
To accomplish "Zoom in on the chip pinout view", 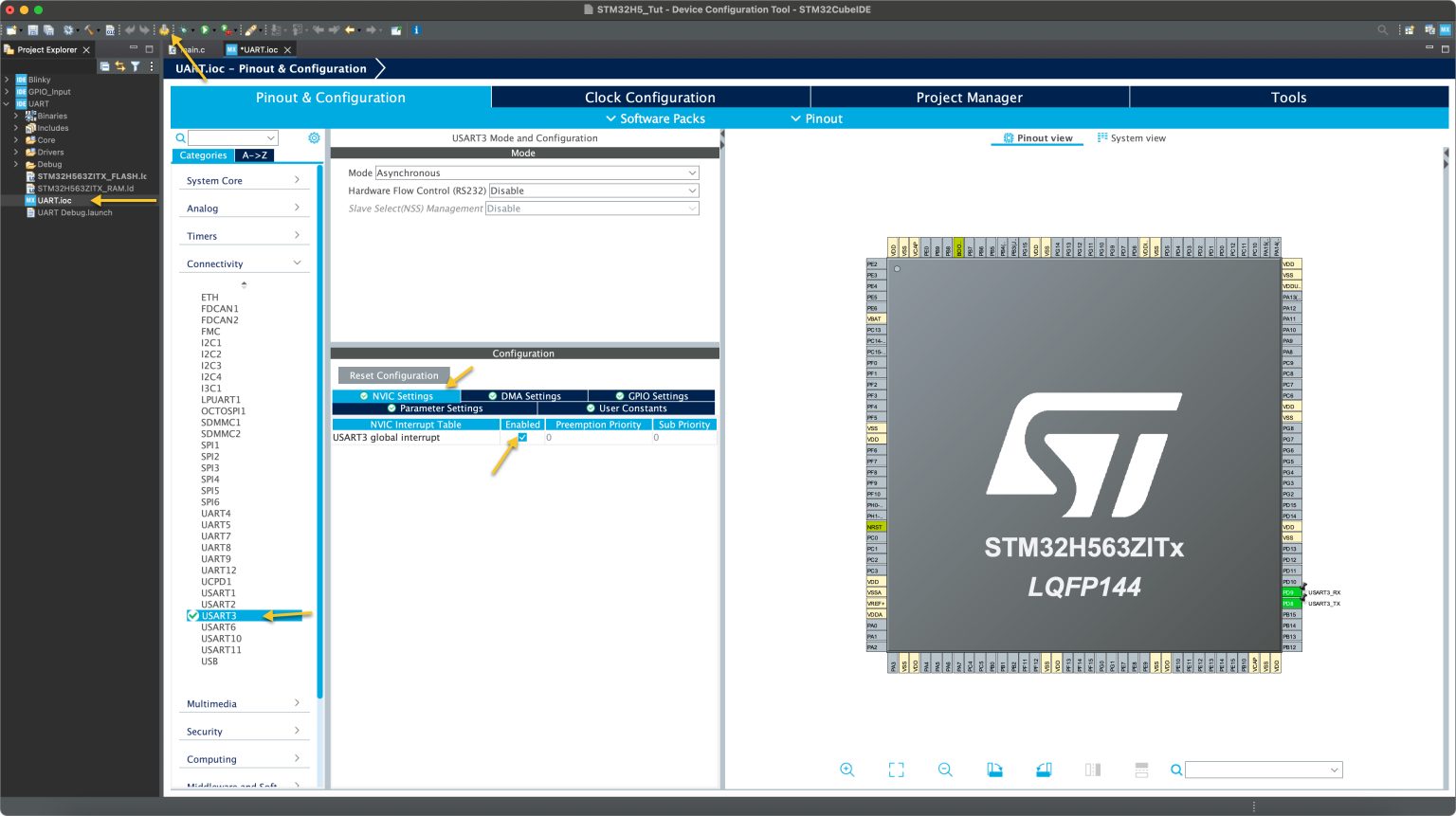I will 847,770.
